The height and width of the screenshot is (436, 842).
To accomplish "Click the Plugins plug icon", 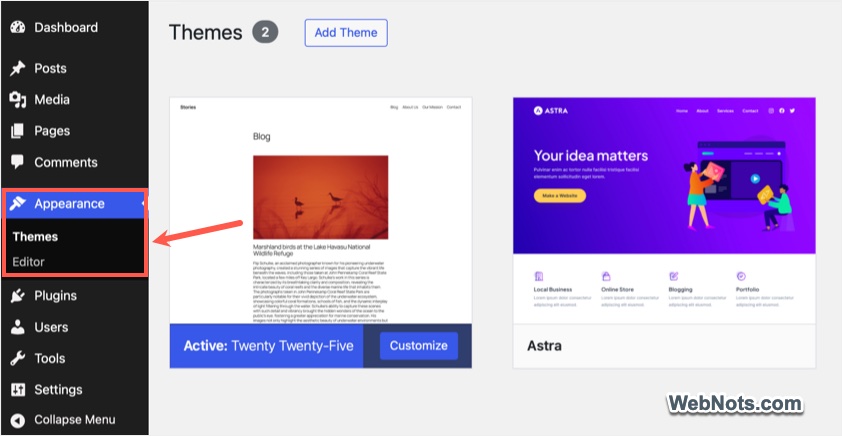I will (x=18, y=296).
